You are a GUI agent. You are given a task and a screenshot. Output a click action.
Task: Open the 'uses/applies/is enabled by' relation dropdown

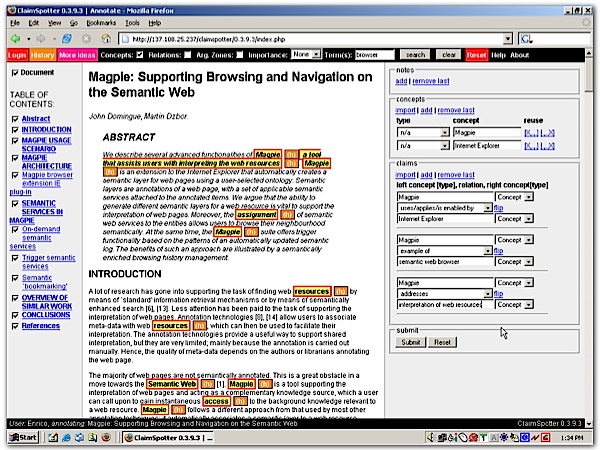487,207
